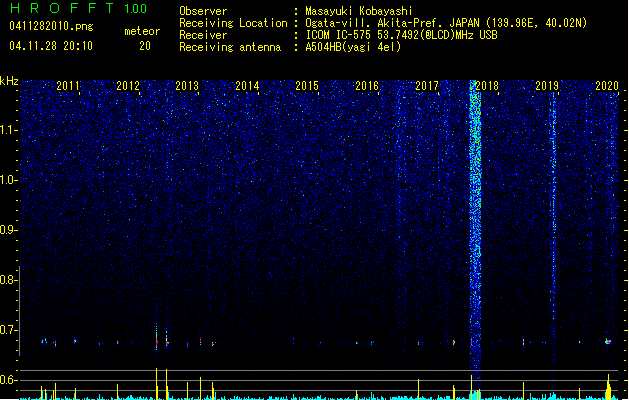Select the observer name Masayuki Kobayashi
The height and width of the screenshot is (400, 629).
pyautogui.click(x=359, y=11)
